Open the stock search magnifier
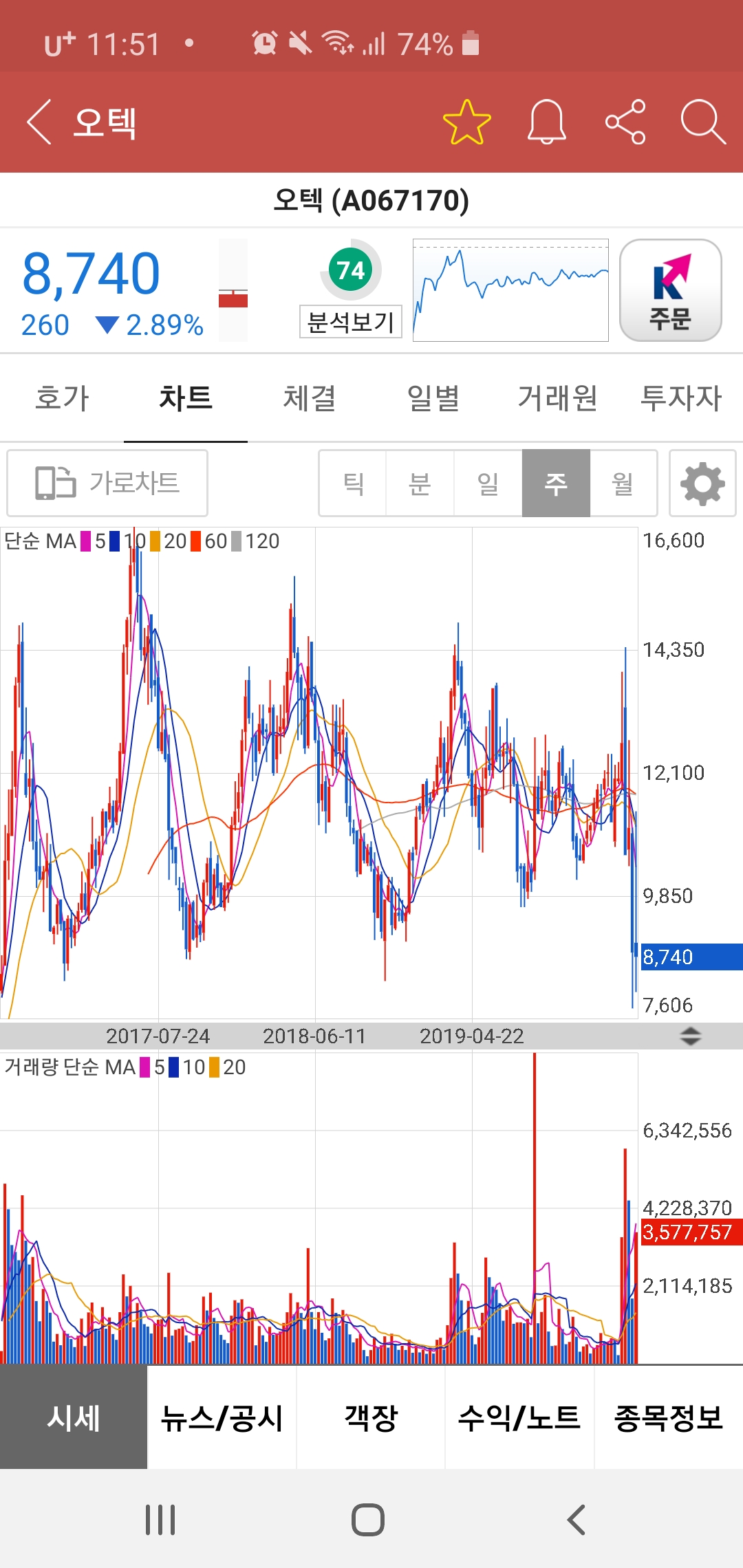 703,122
